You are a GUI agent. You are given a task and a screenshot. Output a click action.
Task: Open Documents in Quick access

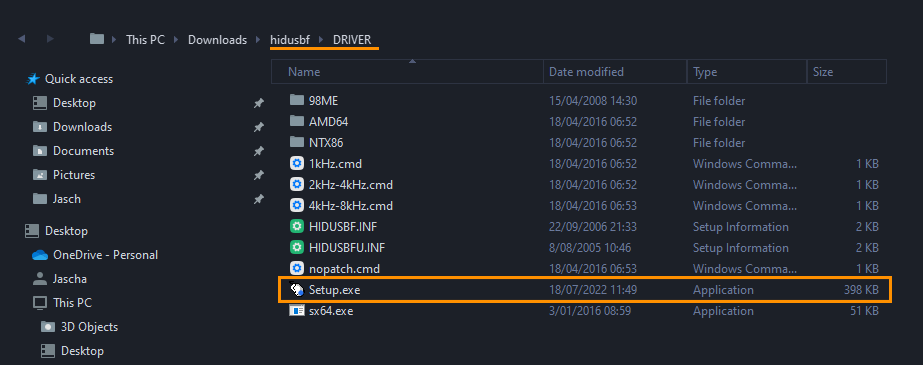point(84,151)
